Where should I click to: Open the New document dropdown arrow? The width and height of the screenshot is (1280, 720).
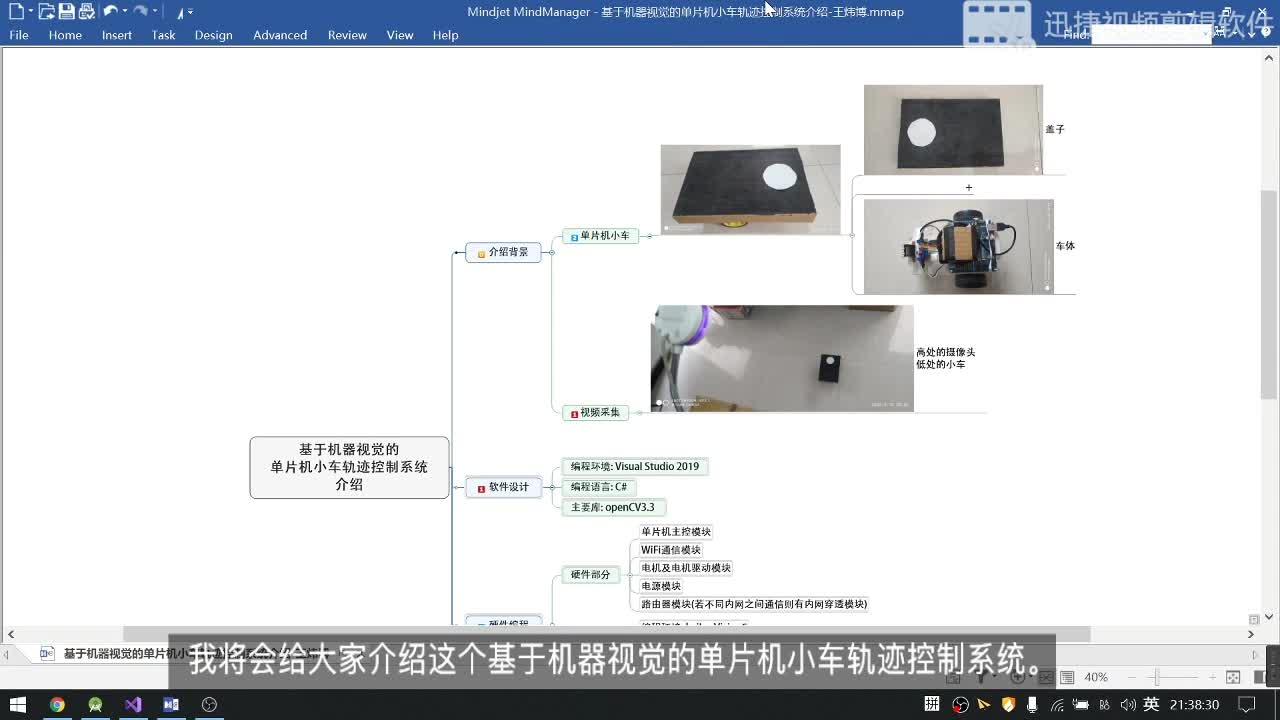(30, 12)
